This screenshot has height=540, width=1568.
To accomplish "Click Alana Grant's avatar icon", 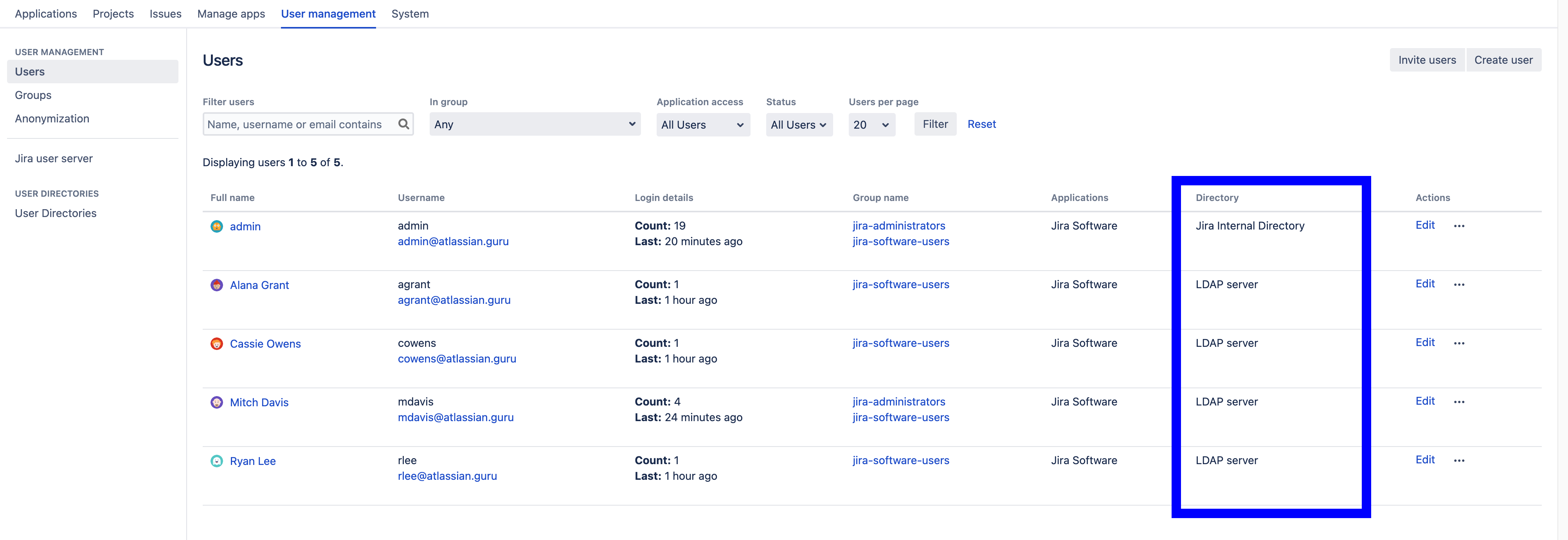I will 217,285.
